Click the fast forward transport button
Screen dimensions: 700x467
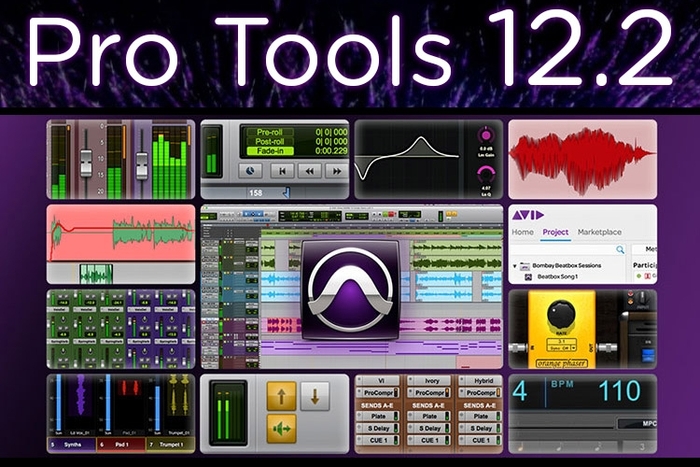click(337, 171)
